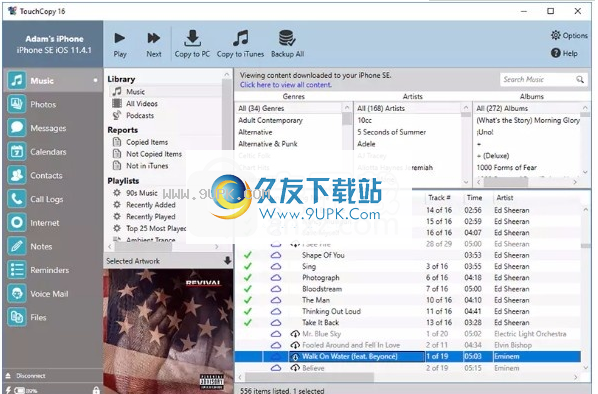Open the Contacts section

52,175
